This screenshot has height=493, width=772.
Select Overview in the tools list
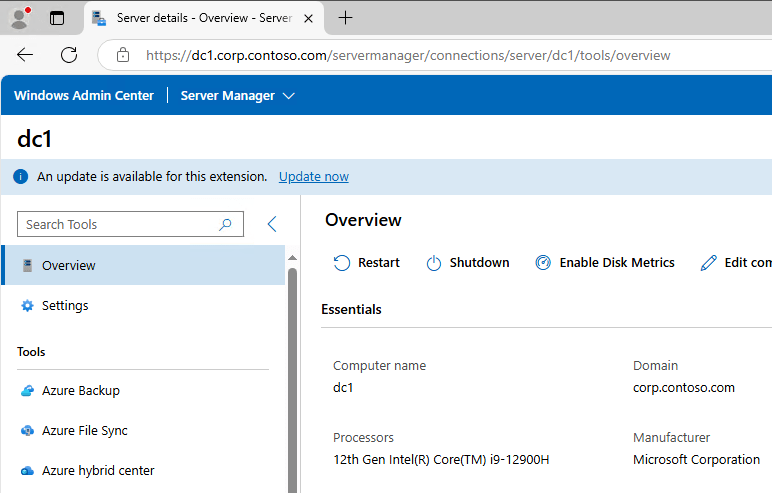coord(68,266)
